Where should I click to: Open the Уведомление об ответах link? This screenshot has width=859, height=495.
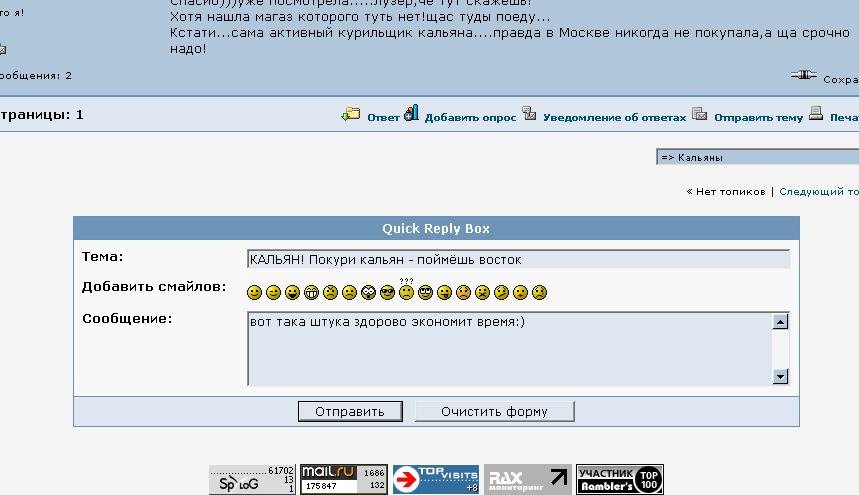[614, 117]
